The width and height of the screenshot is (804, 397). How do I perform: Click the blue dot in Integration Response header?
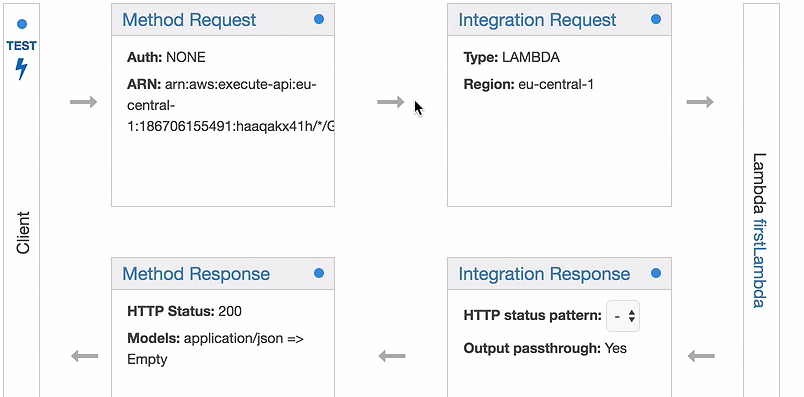pos(656,273)
